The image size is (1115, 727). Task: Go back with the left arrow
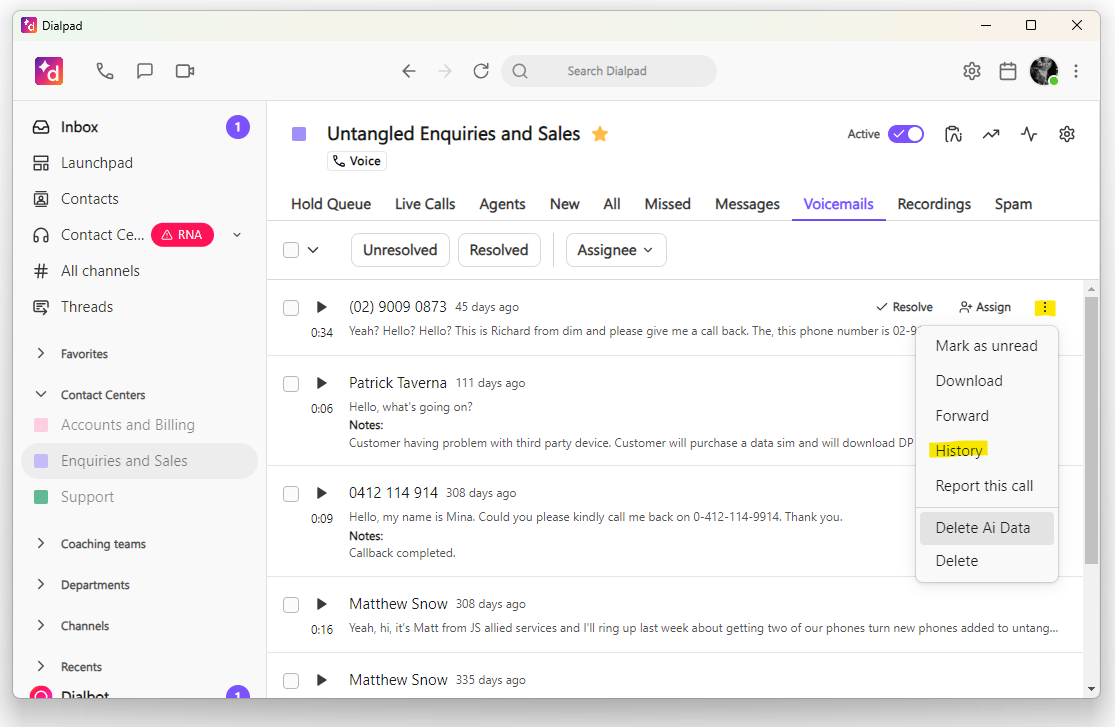pyautogui.click(x=409, y=71)
